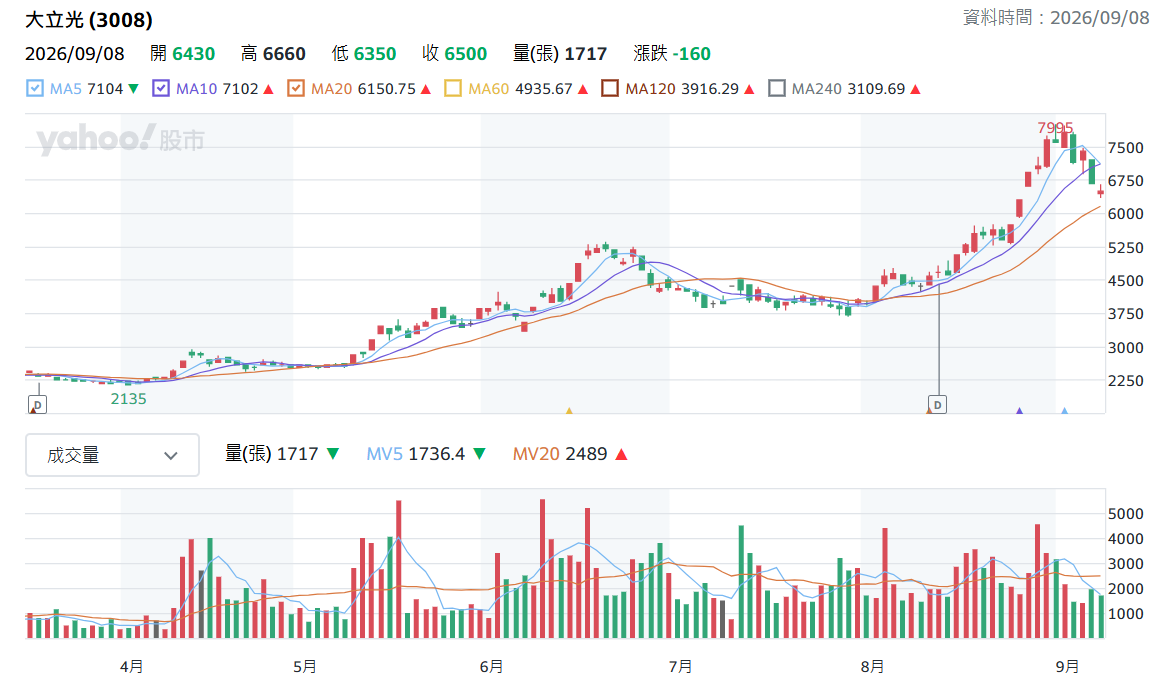
Task: Click the D dividend marker near April
Action: coord(38,404)
